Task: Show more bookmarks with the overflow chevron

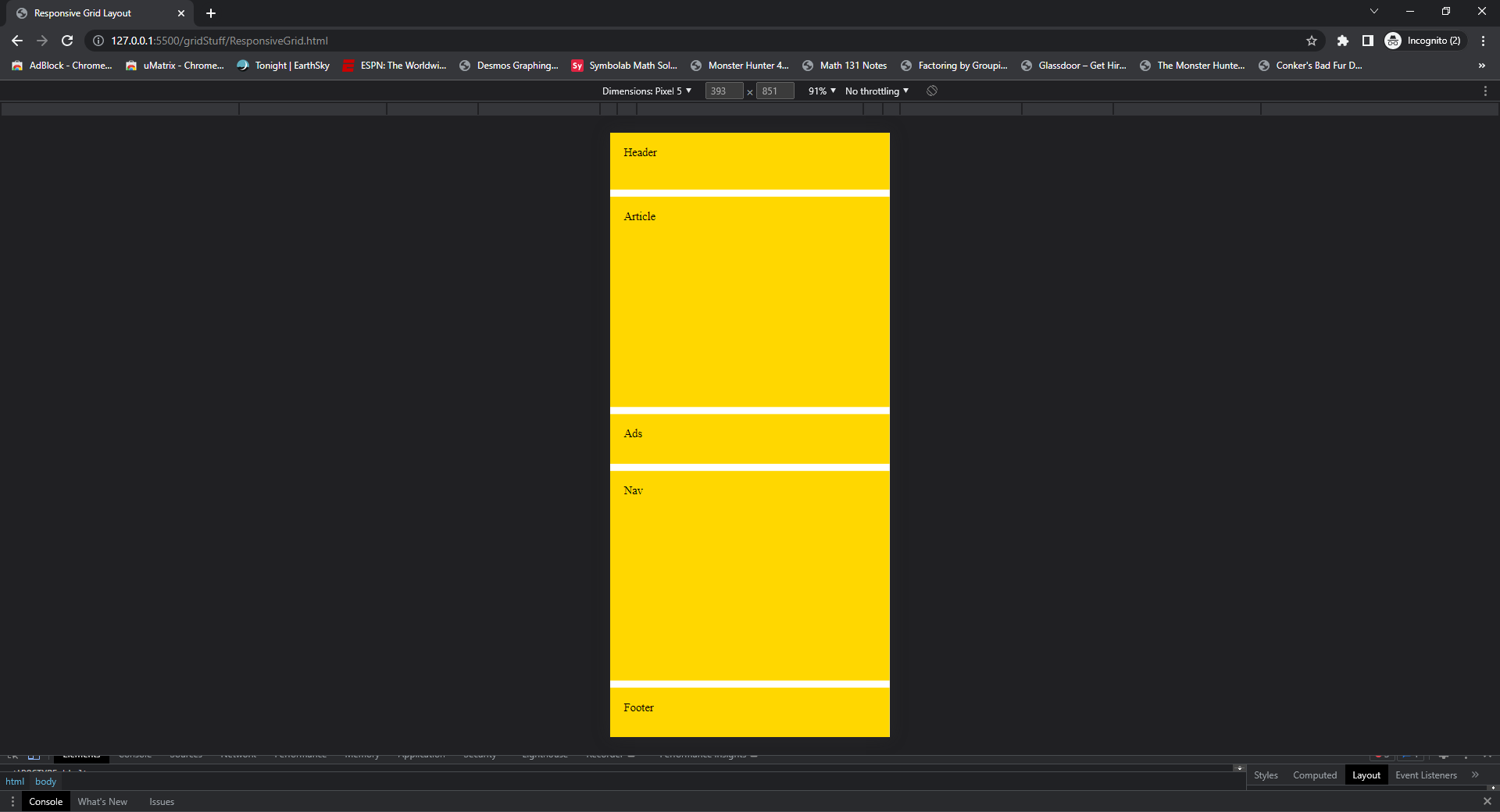Action: click(x=1482, y=66)
